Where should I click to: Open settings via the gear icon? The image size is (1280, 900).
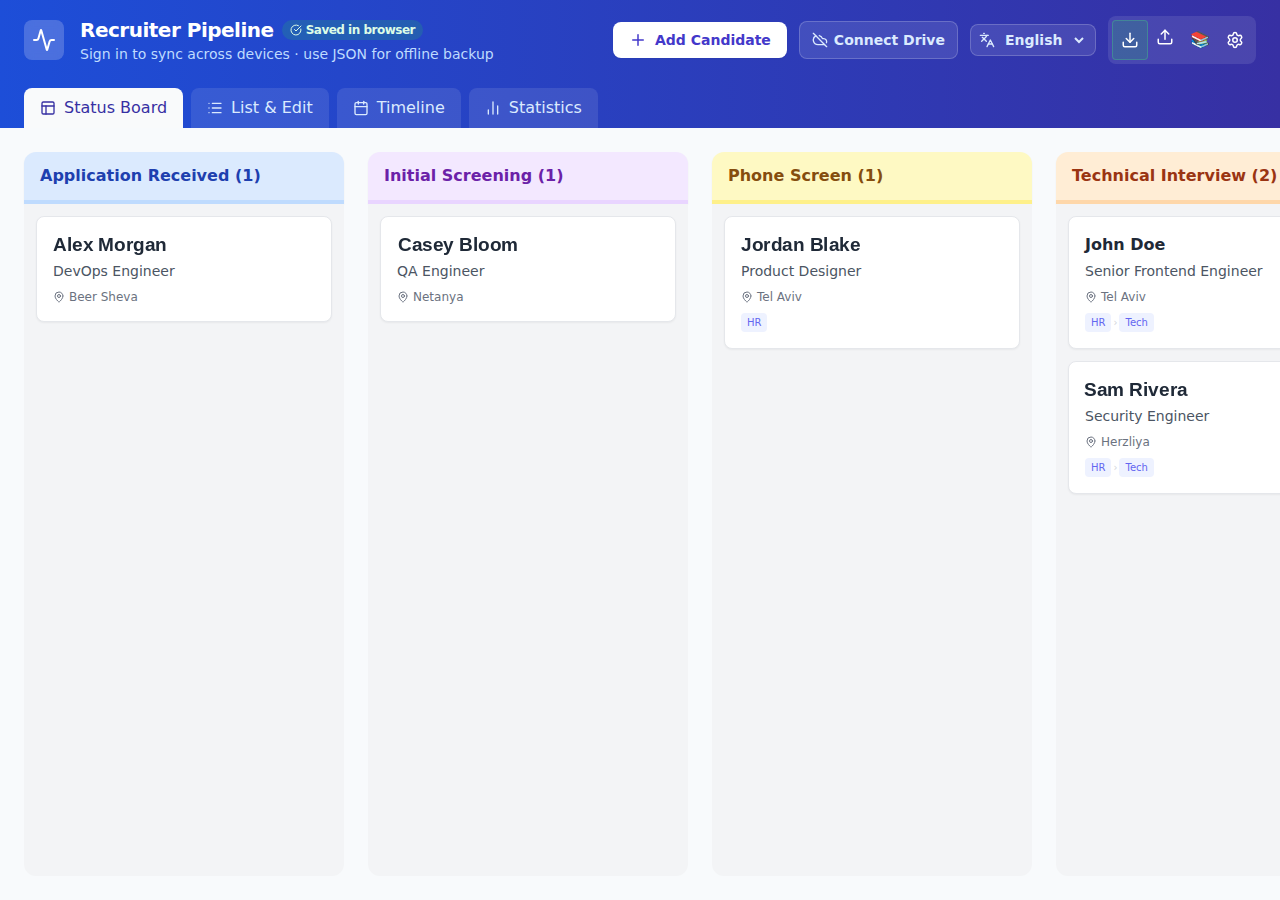tap(1235, 40)
